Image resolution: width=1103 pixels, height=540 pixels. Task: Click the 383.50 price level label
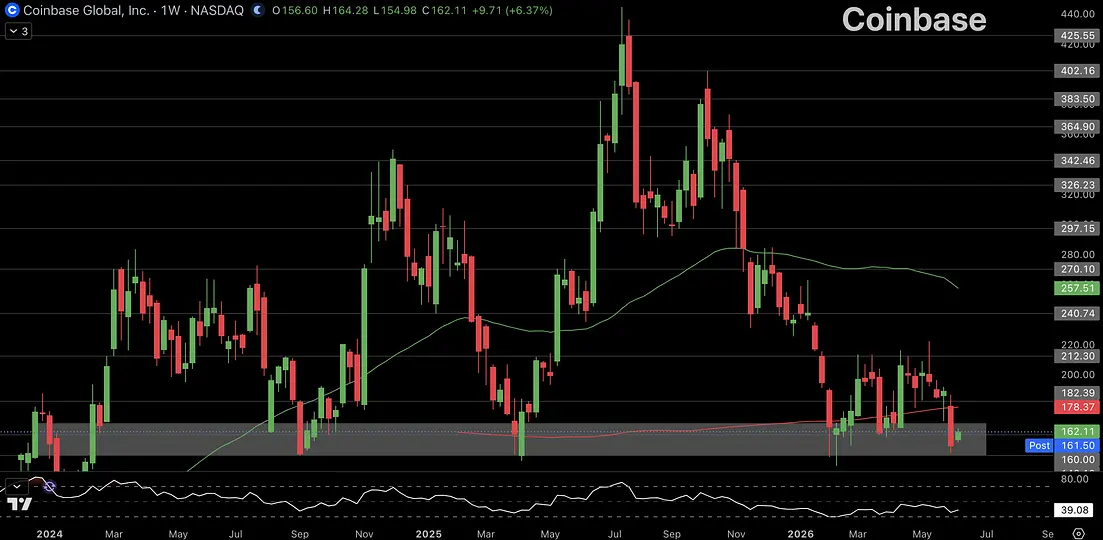pos(1075,99)
